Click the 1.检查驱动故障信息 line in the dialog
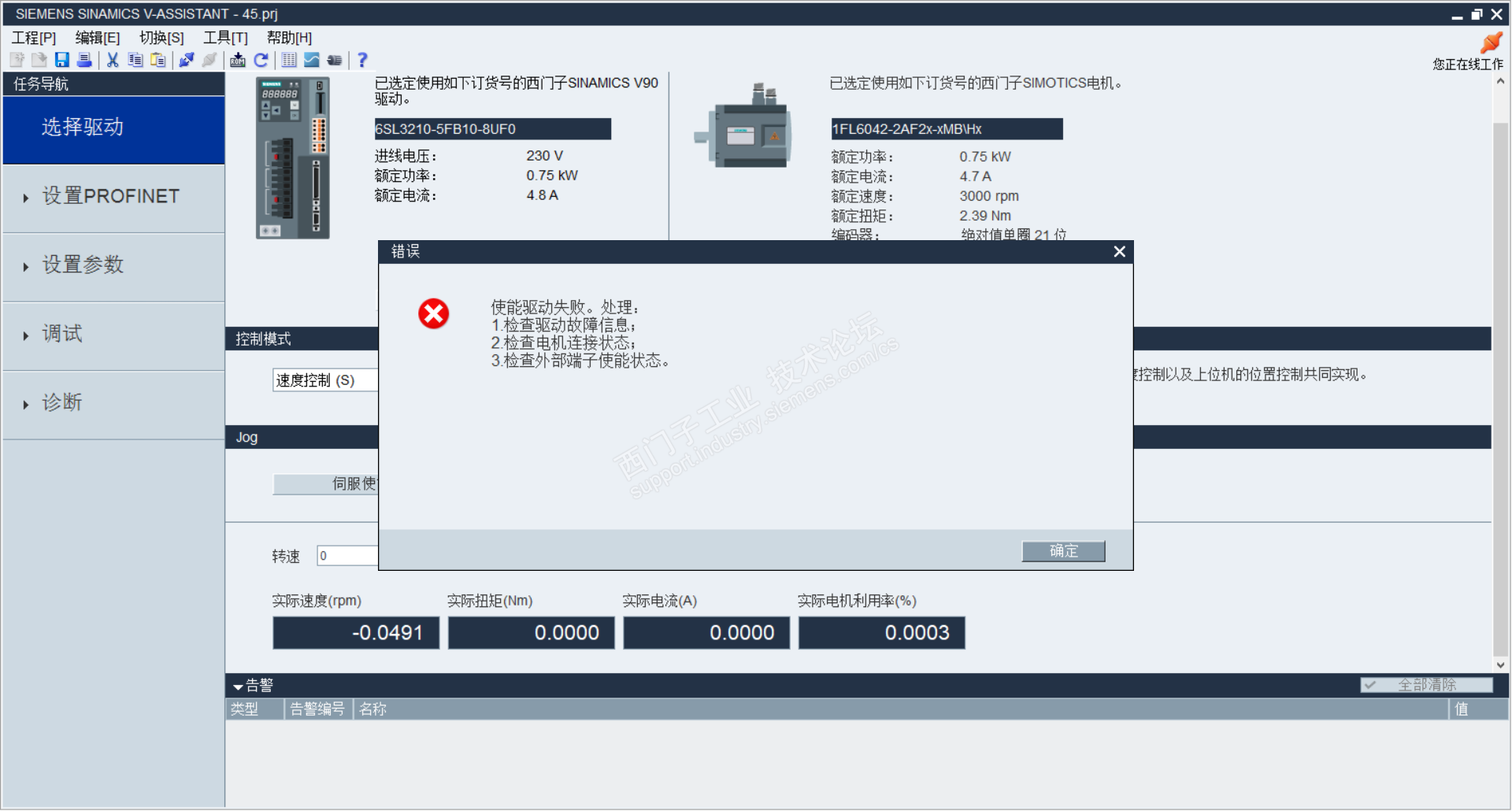The image size is (1512, 811). [564, 325]
